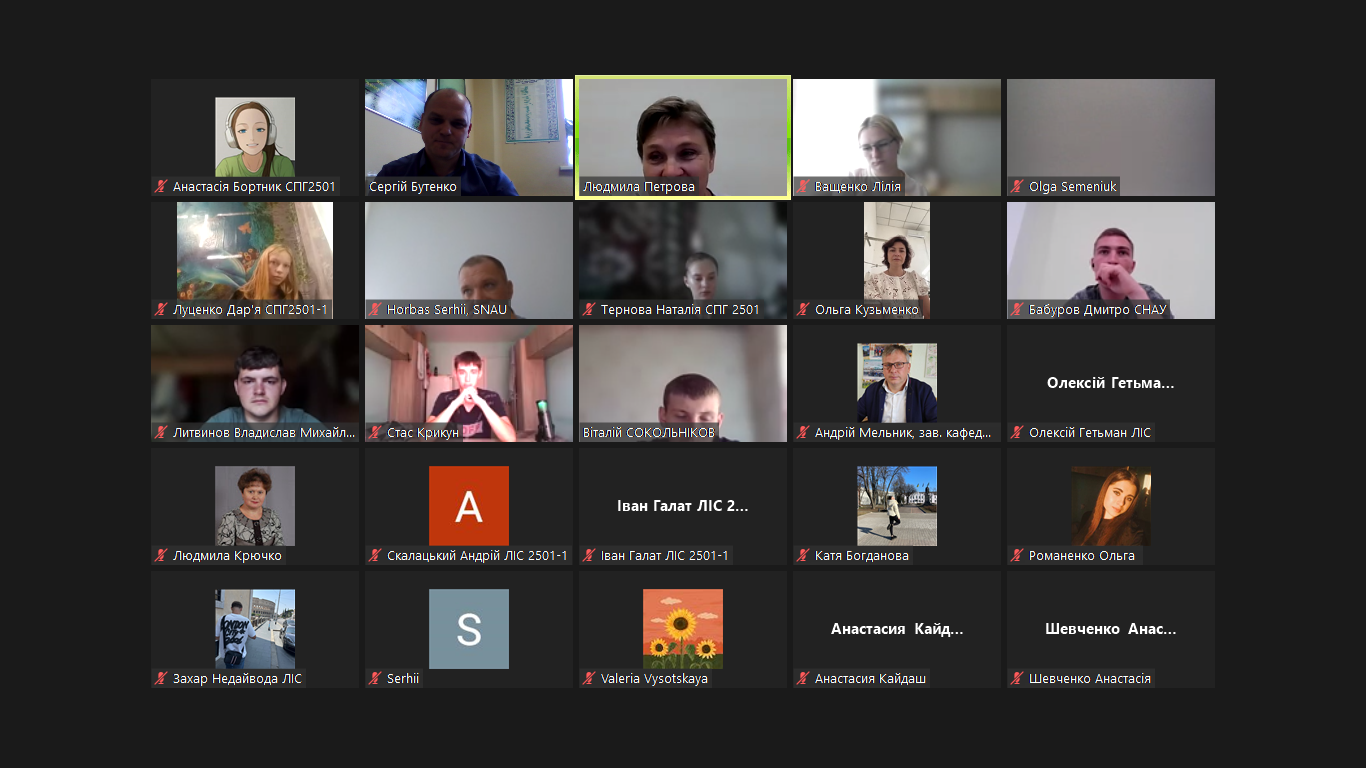The height and width of the screenshot is (768, 1366).
Task: Click the large centered 'Олексій Гетьма...' tile text
Action: click(1111, 383)
